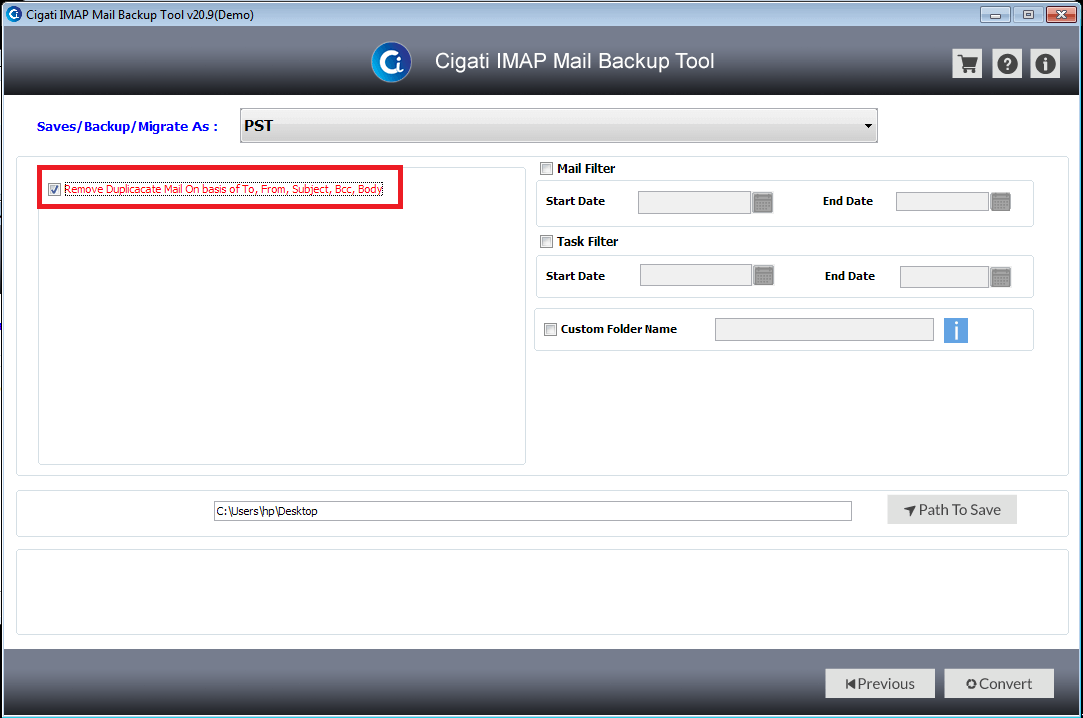Click the Mail Filter Start Date field
Screen dimensions: 1083x718
(694, 202)
